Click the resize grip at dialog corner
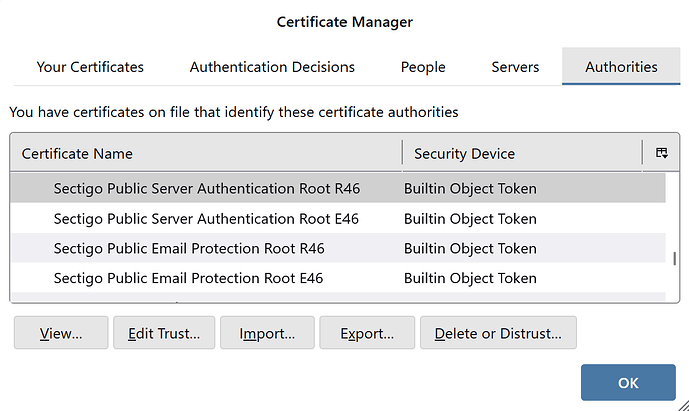The image size is (689, 411). pyautogui.click(x=682, y=404)
